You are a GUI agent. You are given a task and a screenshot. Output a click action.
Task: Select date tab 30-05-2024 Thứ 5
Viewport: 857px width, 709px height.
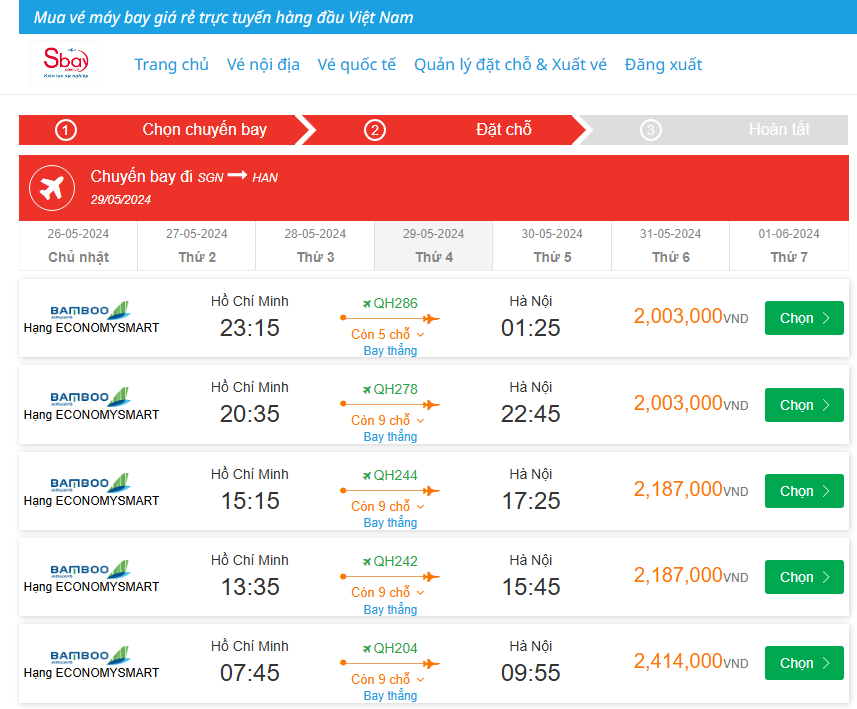click(552, 246)
